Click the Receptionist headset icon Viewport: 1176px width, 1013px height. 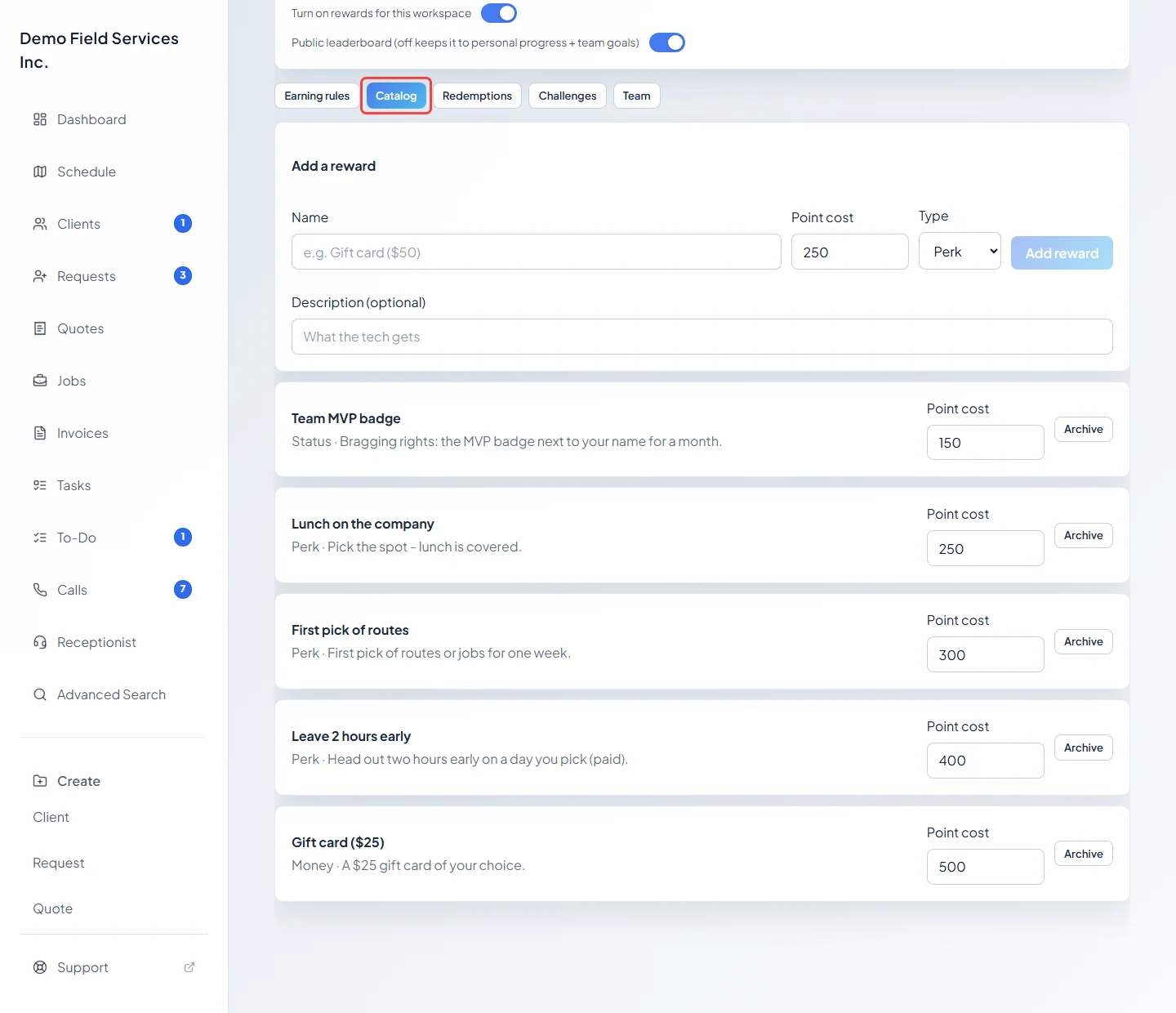click(40, 642)
